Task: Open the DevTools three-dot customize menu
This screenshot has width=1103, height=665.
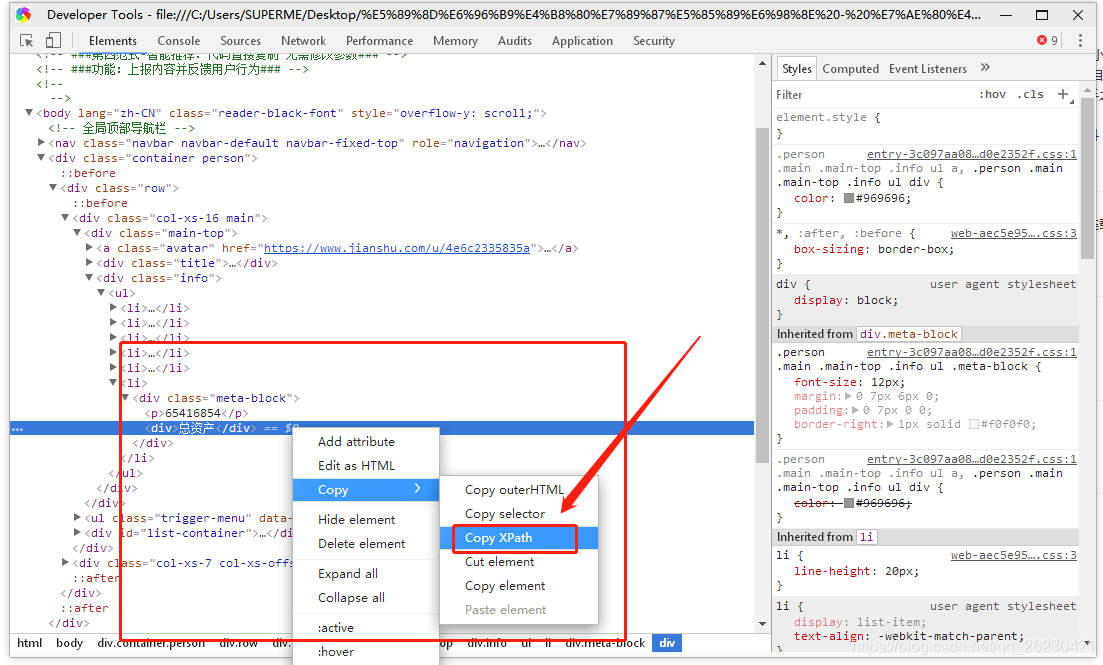Action: click(1081, 40)
